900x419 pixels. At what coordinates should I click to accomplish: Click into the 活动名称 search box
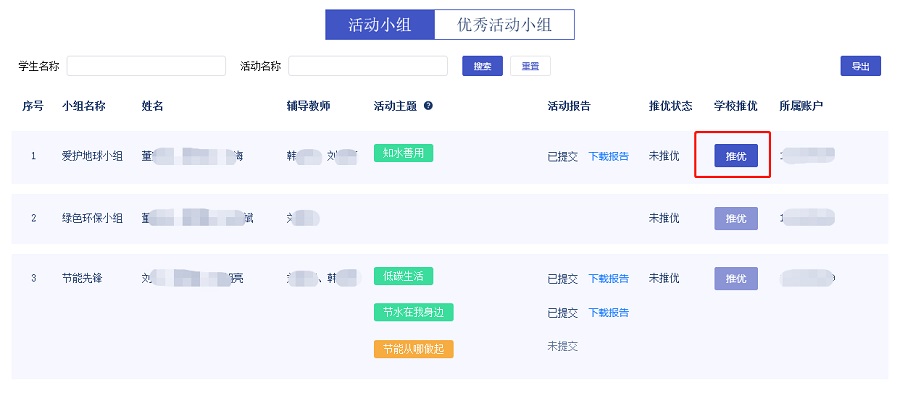(367, 66)
